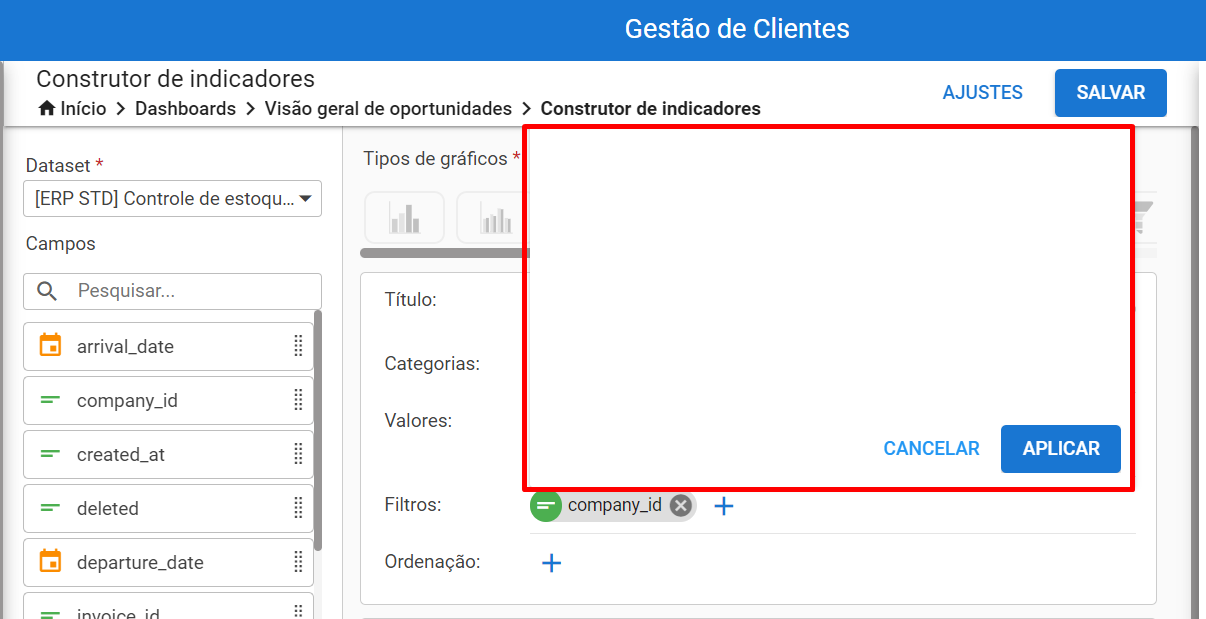The height and width of the screenshot is (619, 1206).
Task: Click the home icon in breadcrumb
Action: click(x=47, y=109)
